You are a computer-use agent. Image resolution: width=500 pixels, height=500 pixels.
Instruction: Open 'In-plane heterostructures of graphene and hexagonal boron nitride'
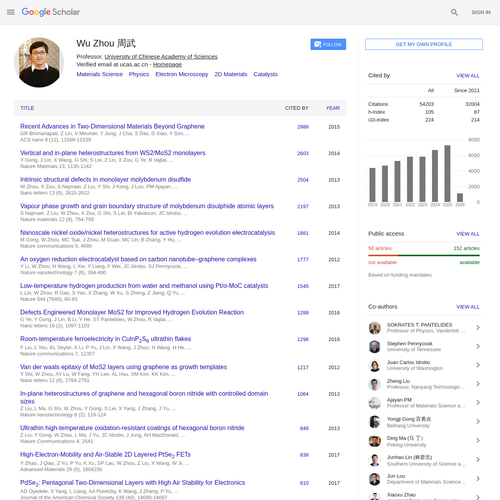(144, 397)
